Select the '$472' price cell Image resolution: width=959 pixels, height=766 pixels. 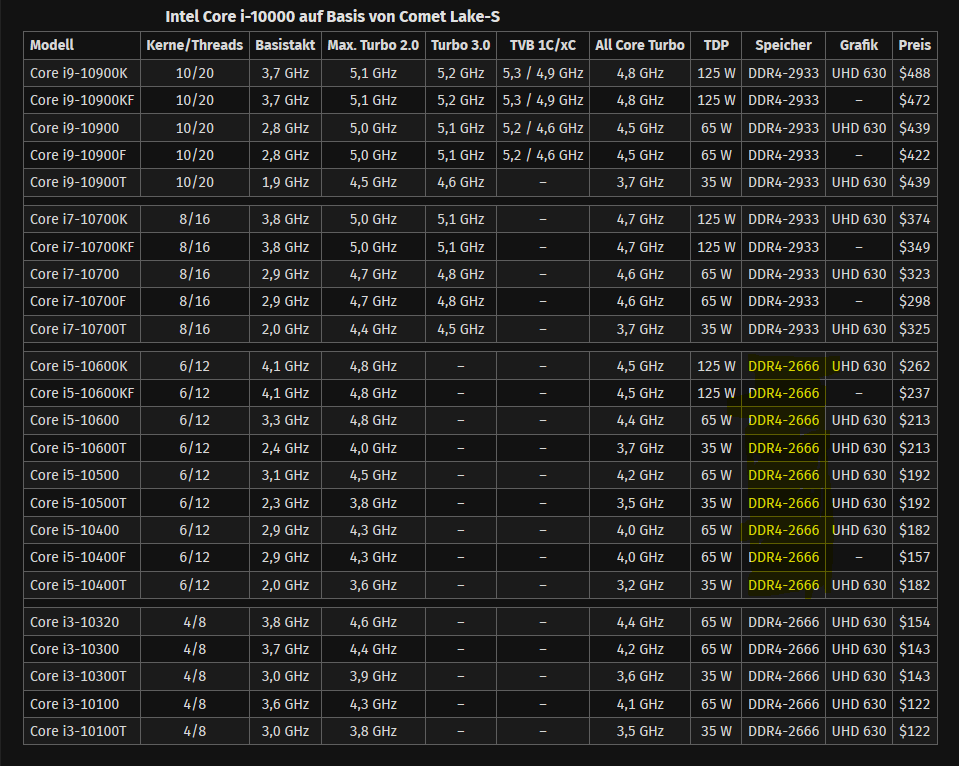tap(914, 100)
